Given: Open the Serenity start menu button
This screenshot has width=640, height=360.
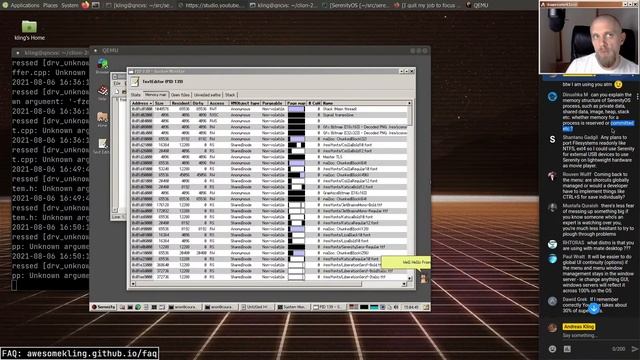Looking at the screenshot, I should point(103,307).
